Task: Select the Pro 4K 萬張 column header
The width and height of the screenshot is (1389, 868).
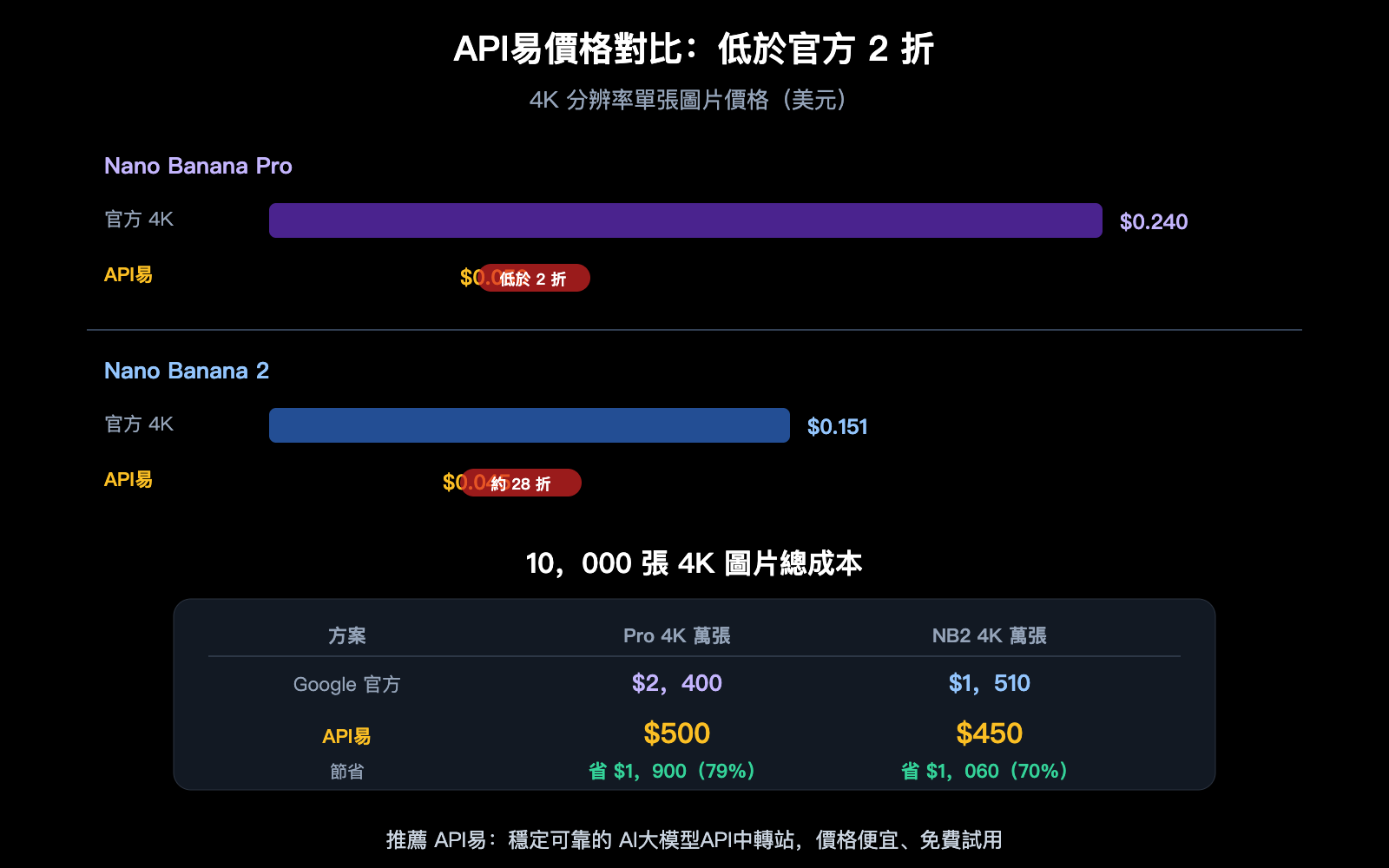Action: coord(679,635)
